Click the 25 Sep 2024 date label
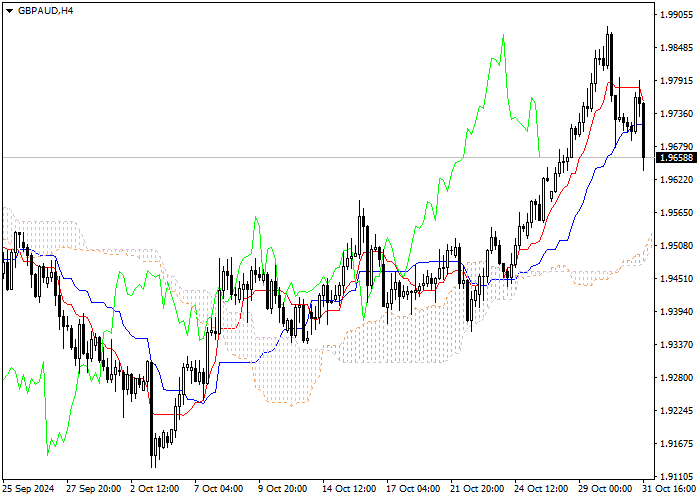This screenshot has height=500, width=700. click(29, 489)
